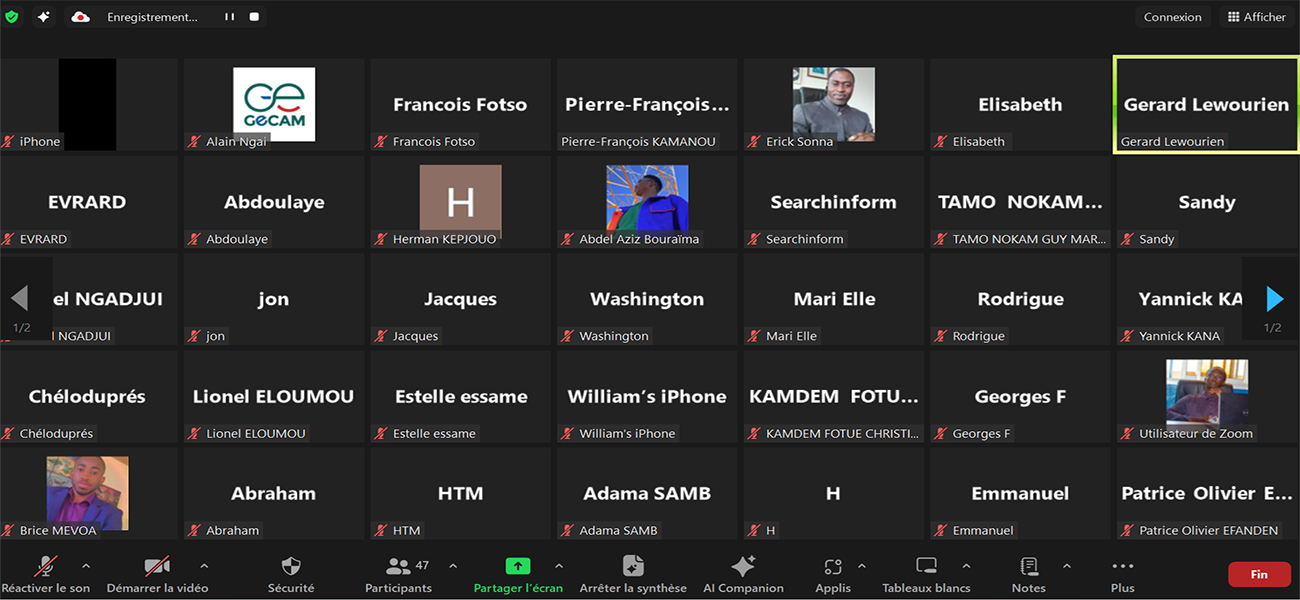Open the Sécurité shield panel
Viewport: 1300px width, 600px height.
pyautogui.click(x=291, y=573)
